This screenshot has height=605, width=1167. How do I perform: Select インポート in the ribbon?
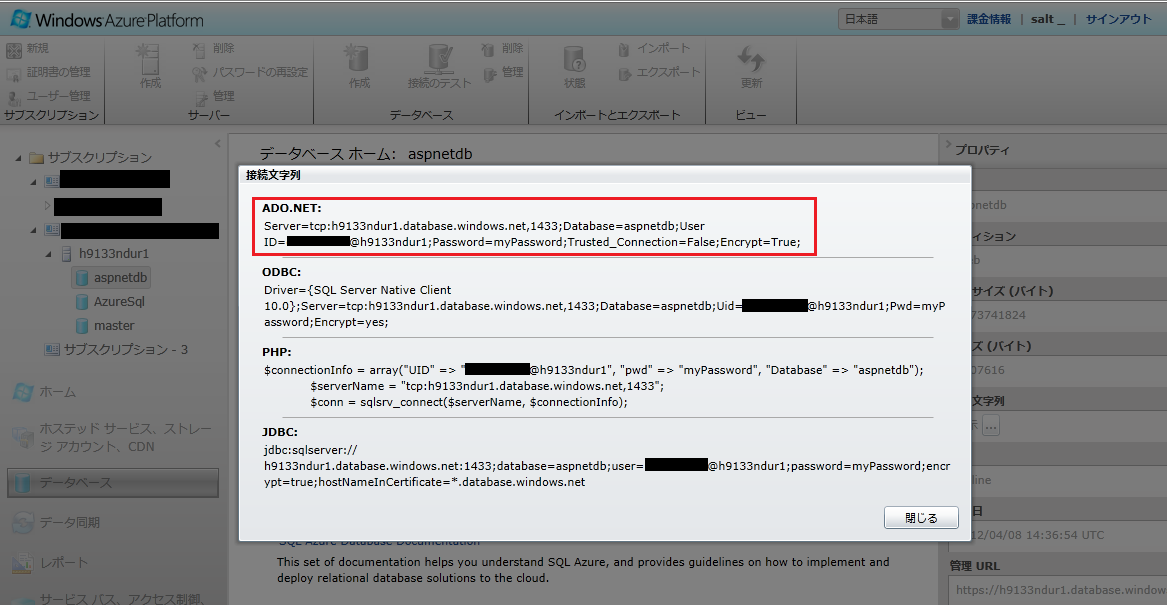coord(653,49)
